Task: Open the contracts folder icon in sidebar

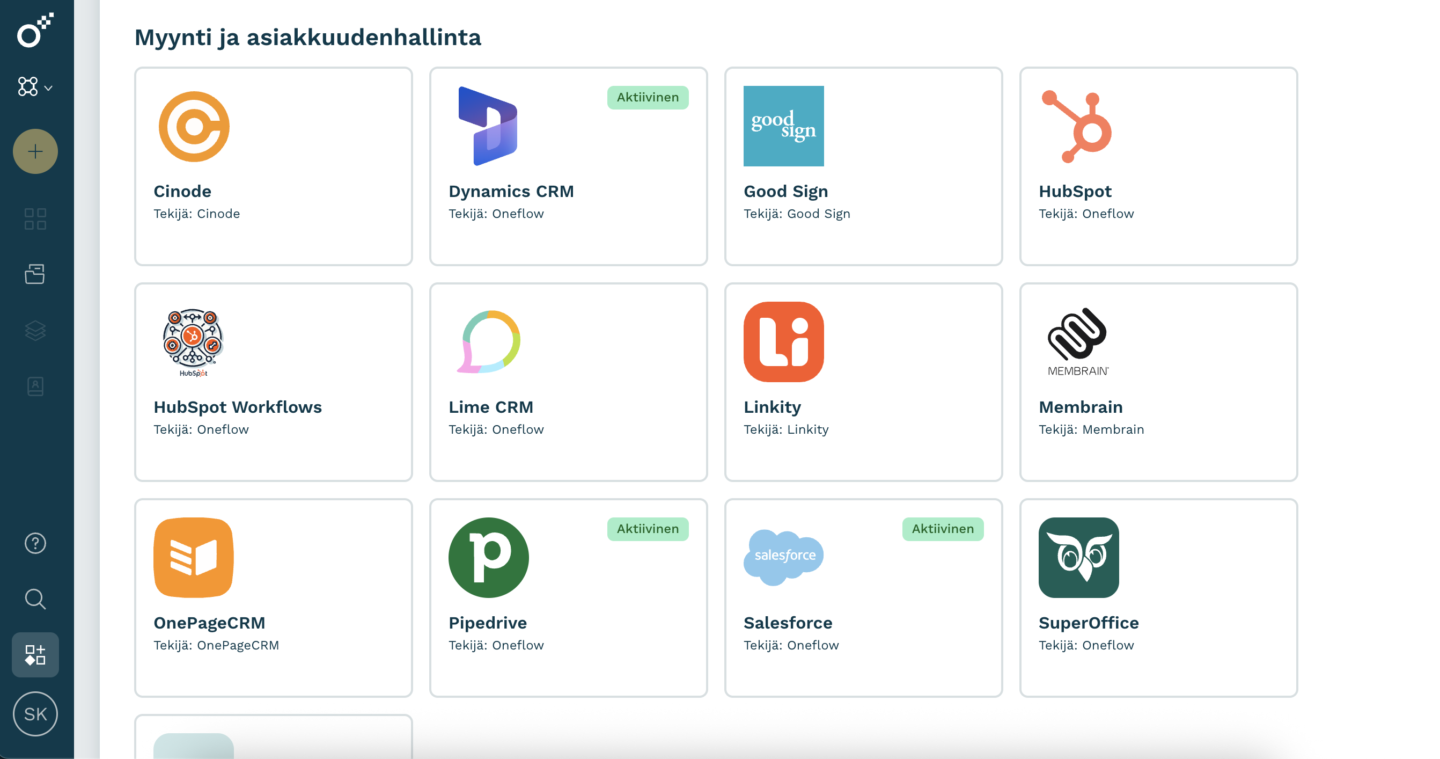Action: pos(35,273)
